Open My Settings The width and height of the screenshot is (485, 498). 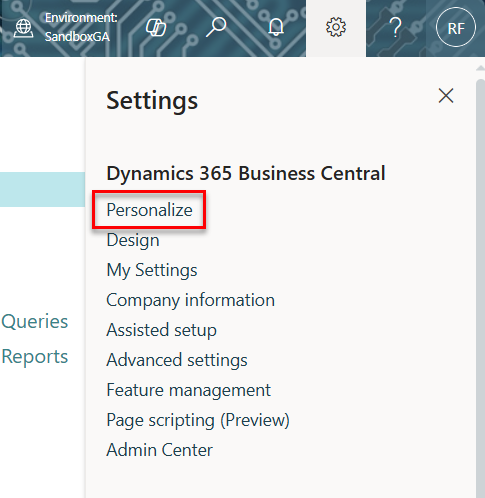152,270
